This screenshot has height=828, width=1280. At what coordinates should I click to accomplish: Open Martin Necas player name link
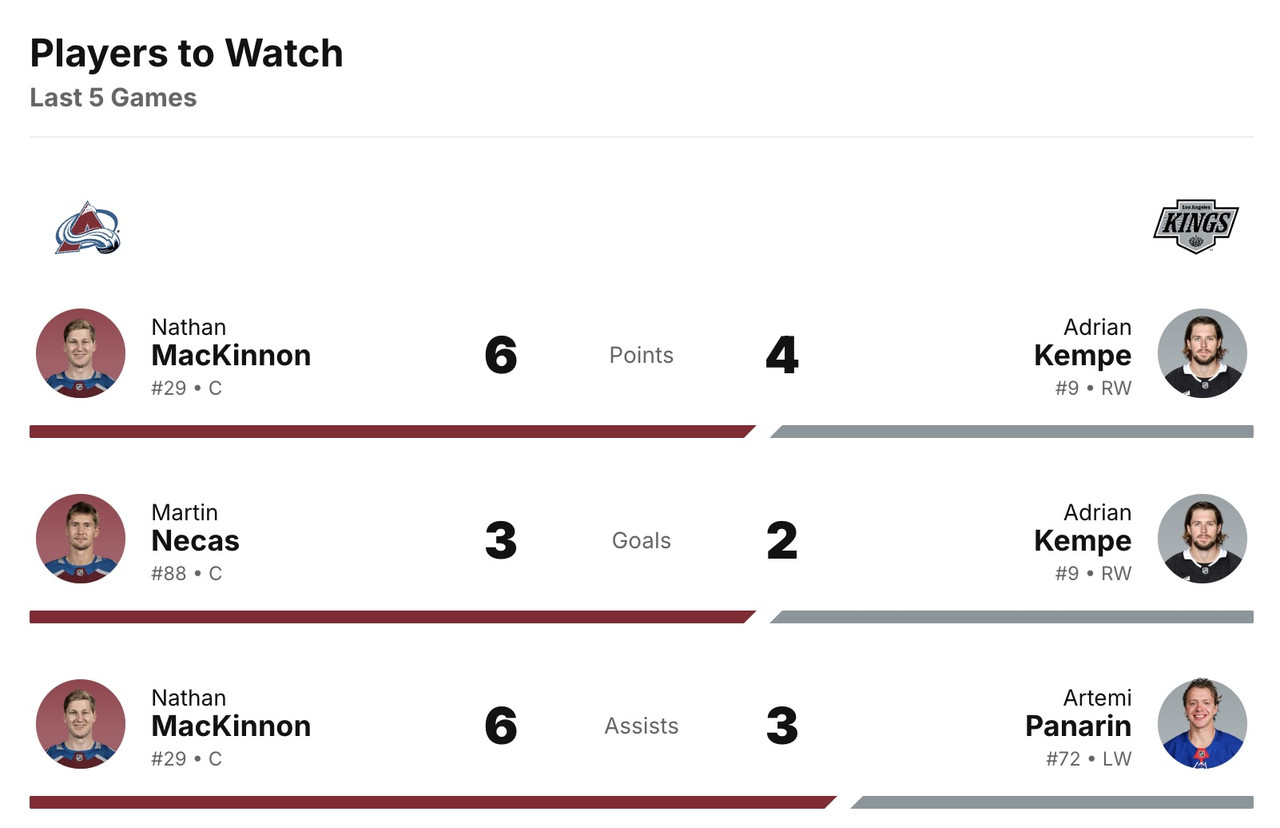[195, 540]
